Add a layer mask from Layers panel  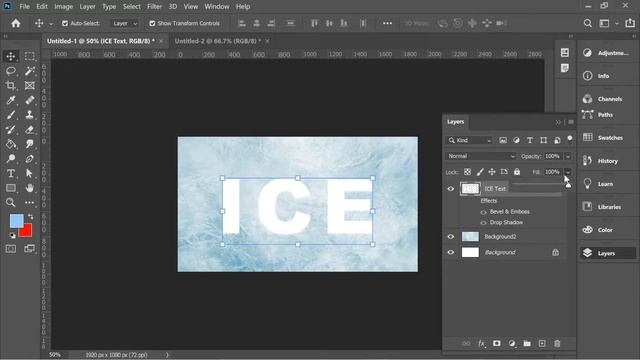point(496,344)
